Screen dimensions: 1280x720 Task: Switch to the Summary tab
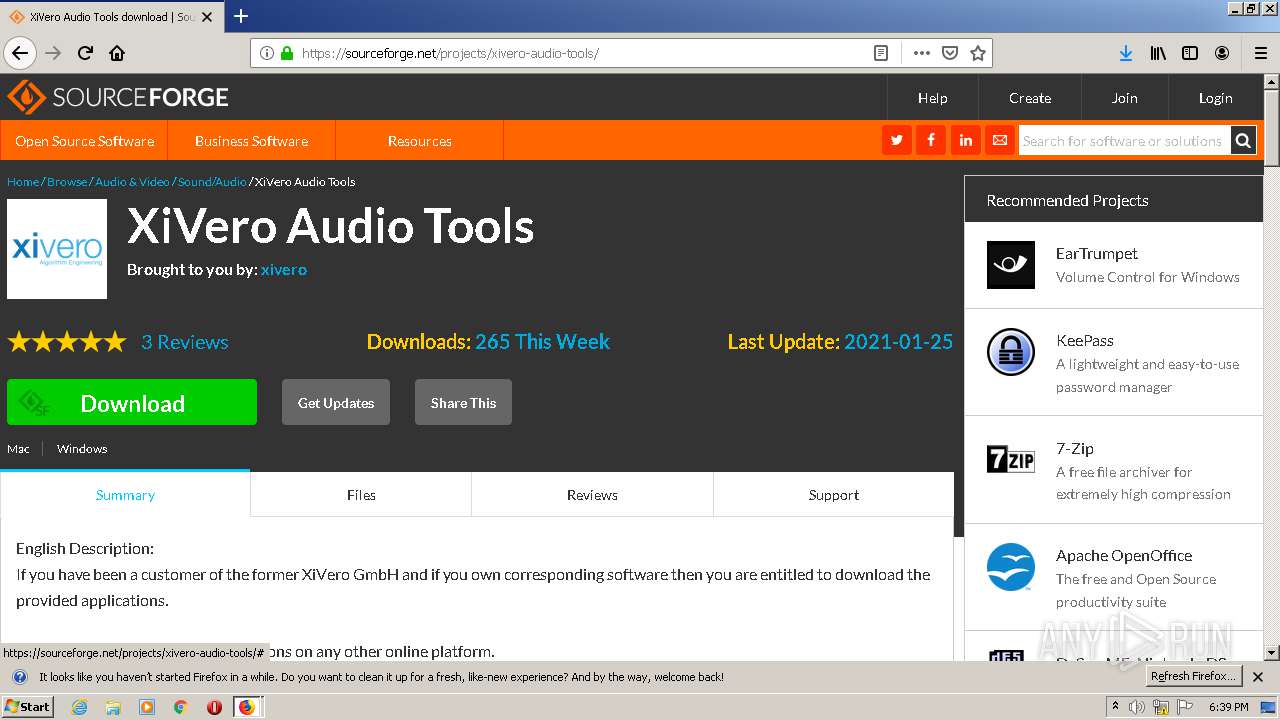coord(125,494)
